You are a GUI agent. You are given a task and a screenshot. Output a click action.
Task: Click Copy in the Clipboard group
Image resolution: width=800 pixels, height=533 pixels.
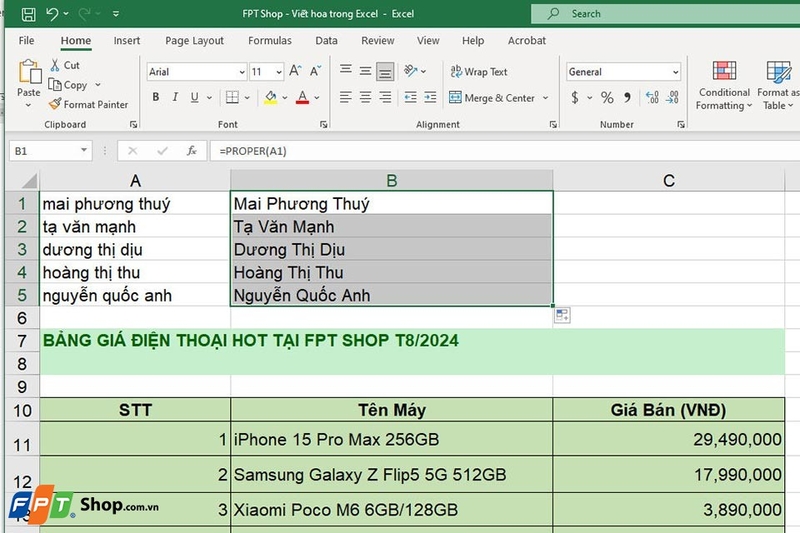(x=68, y=85)
